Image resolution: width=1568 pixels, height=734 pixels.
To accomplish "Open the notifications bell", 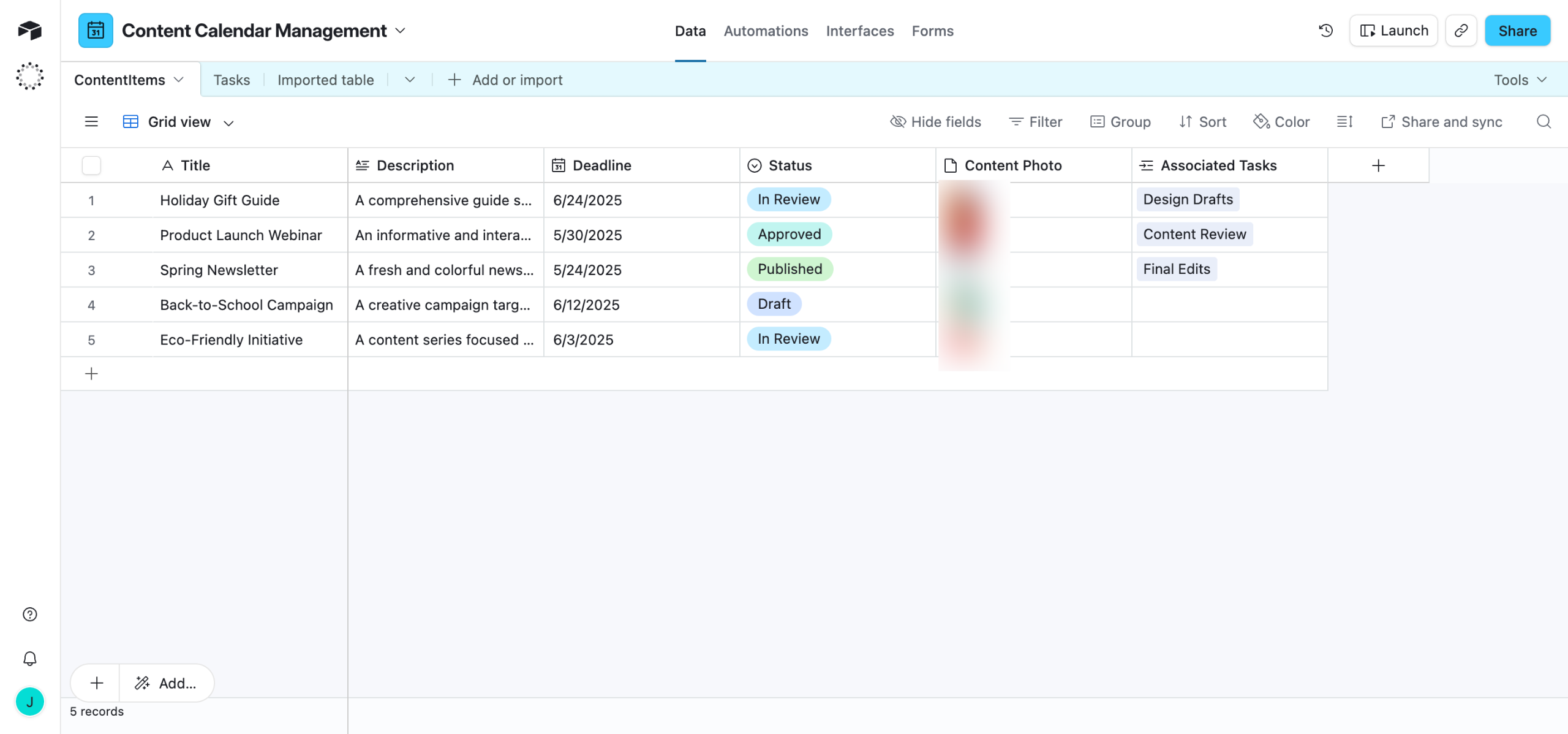I will 29,659.
